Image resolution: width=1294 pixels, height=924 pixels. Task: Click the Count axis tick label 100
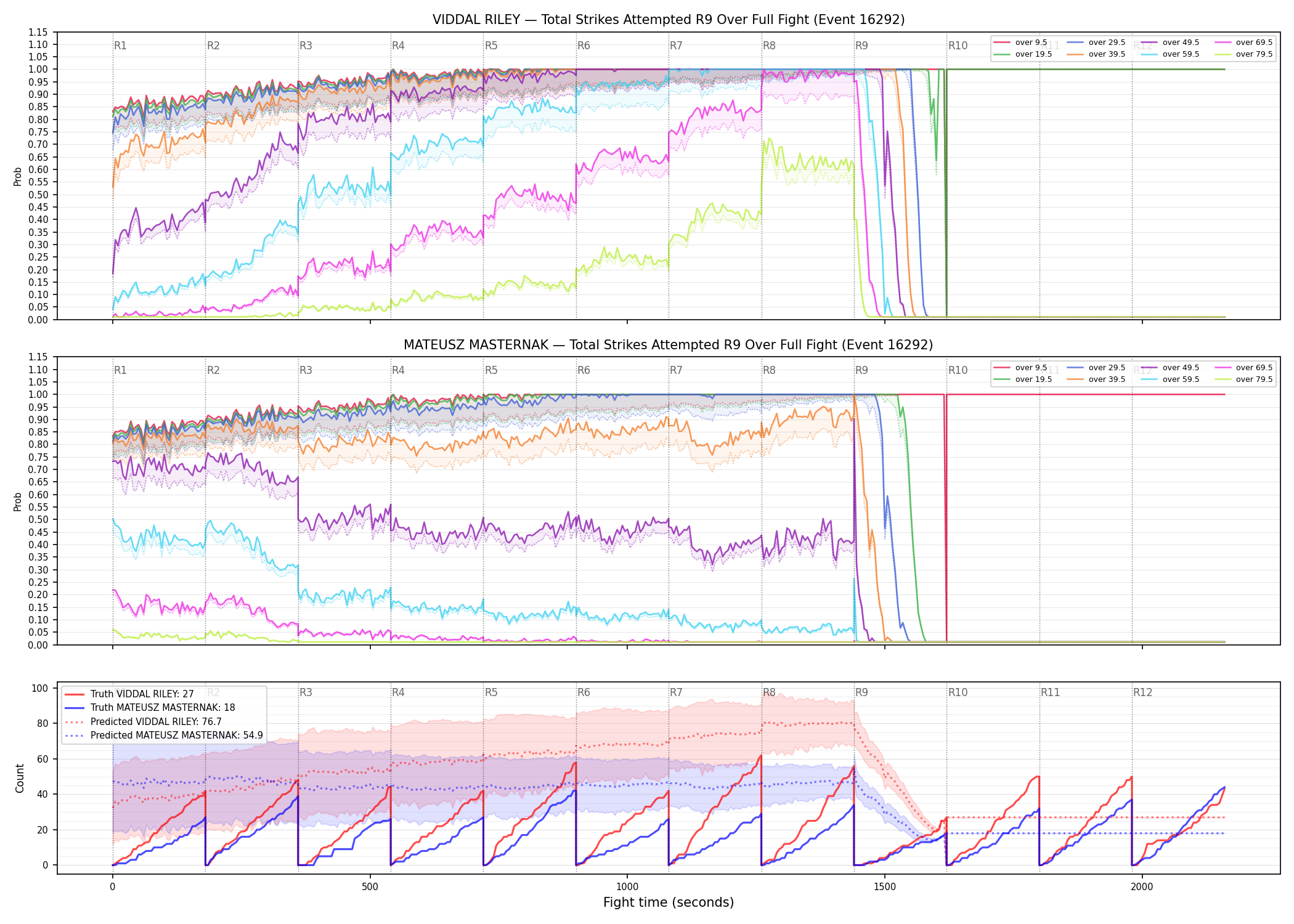click(40, 688)
